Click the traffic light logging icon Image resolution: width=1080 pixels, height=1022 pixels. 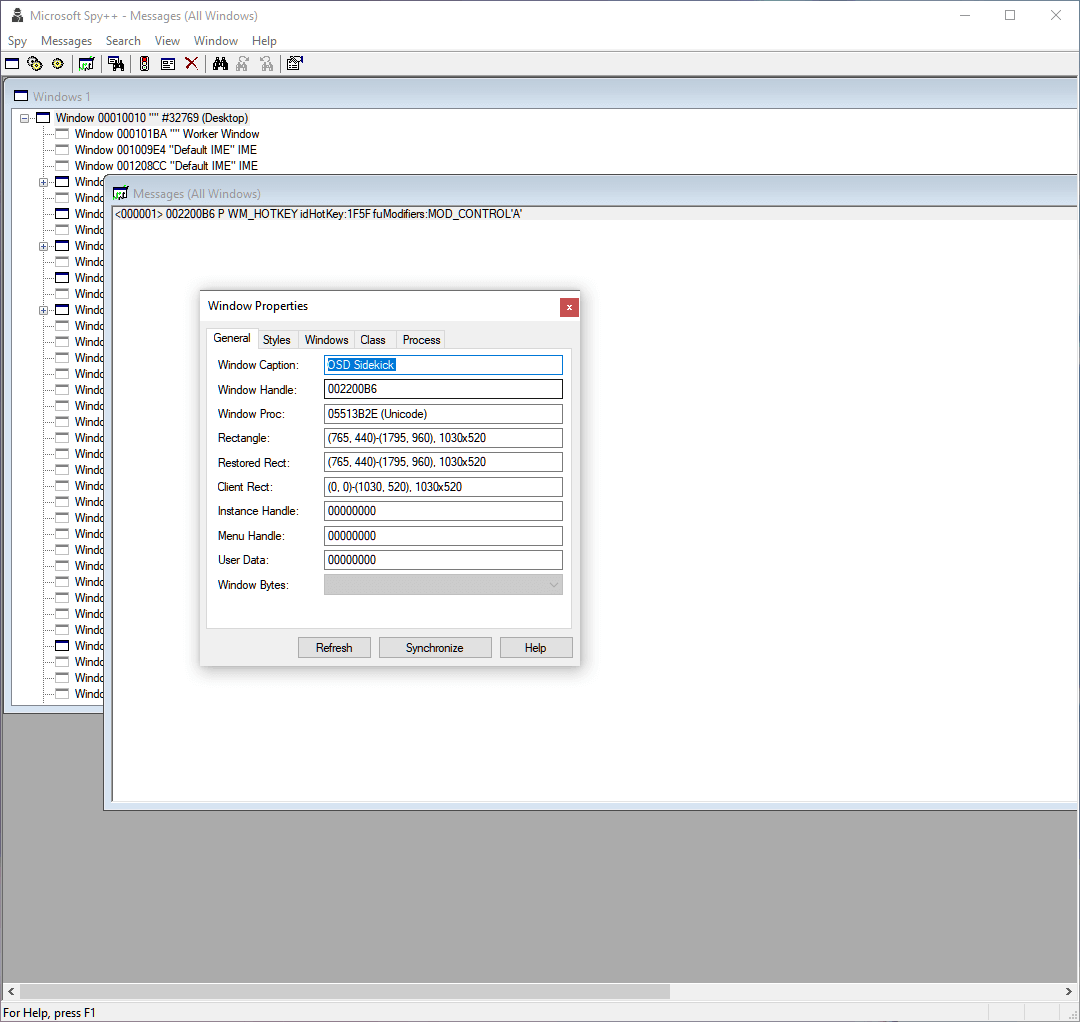[x=144, y=64]
